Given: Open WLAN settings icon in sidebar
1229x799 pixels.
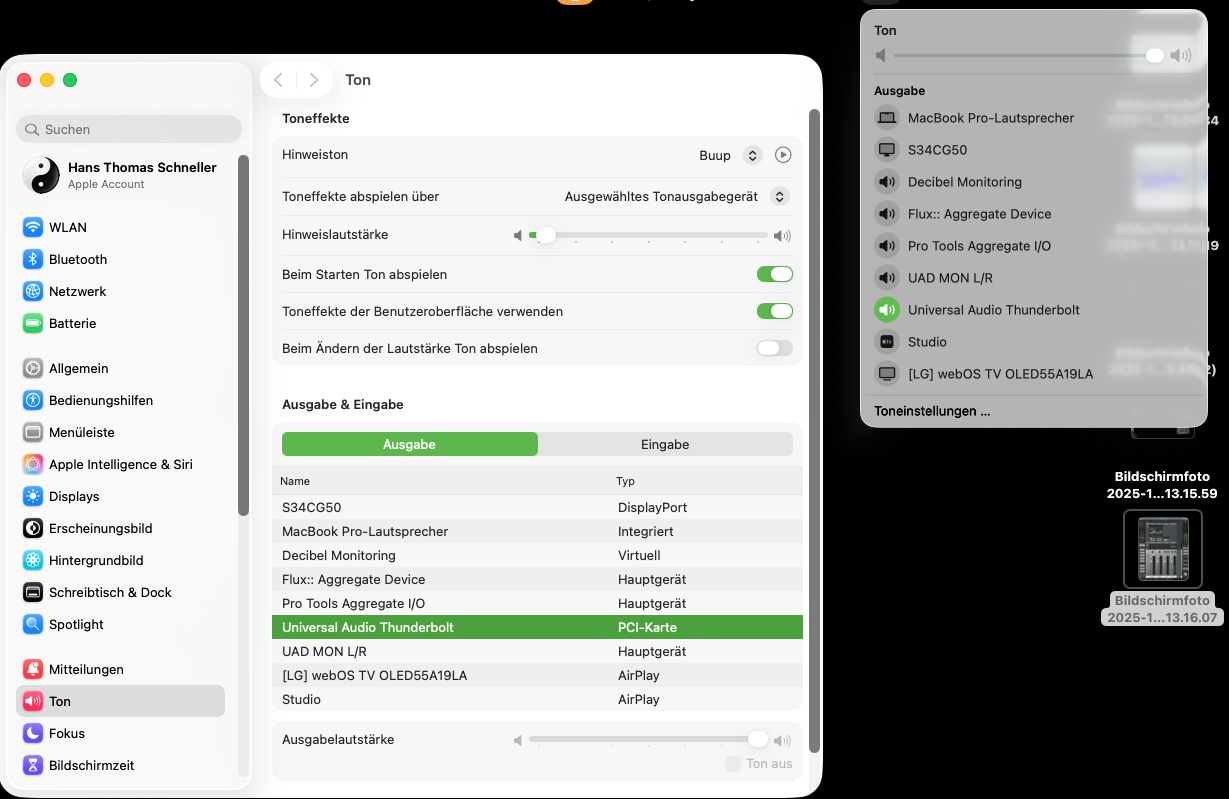Looking at the screenshot, I should pyautogui.click(x=33, y=227).
